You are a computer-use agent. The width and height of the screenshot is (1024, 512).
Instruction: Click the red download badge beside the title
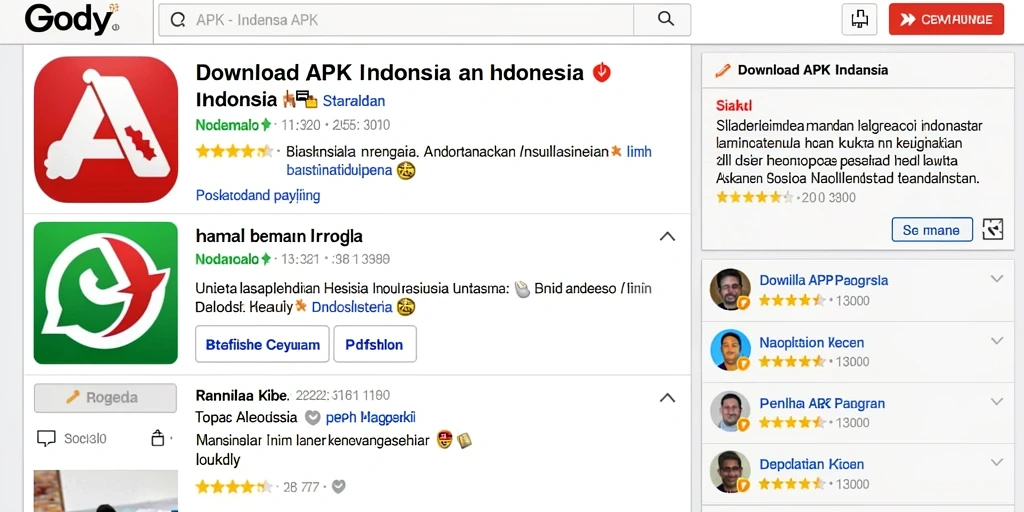[x=601, y=72]
